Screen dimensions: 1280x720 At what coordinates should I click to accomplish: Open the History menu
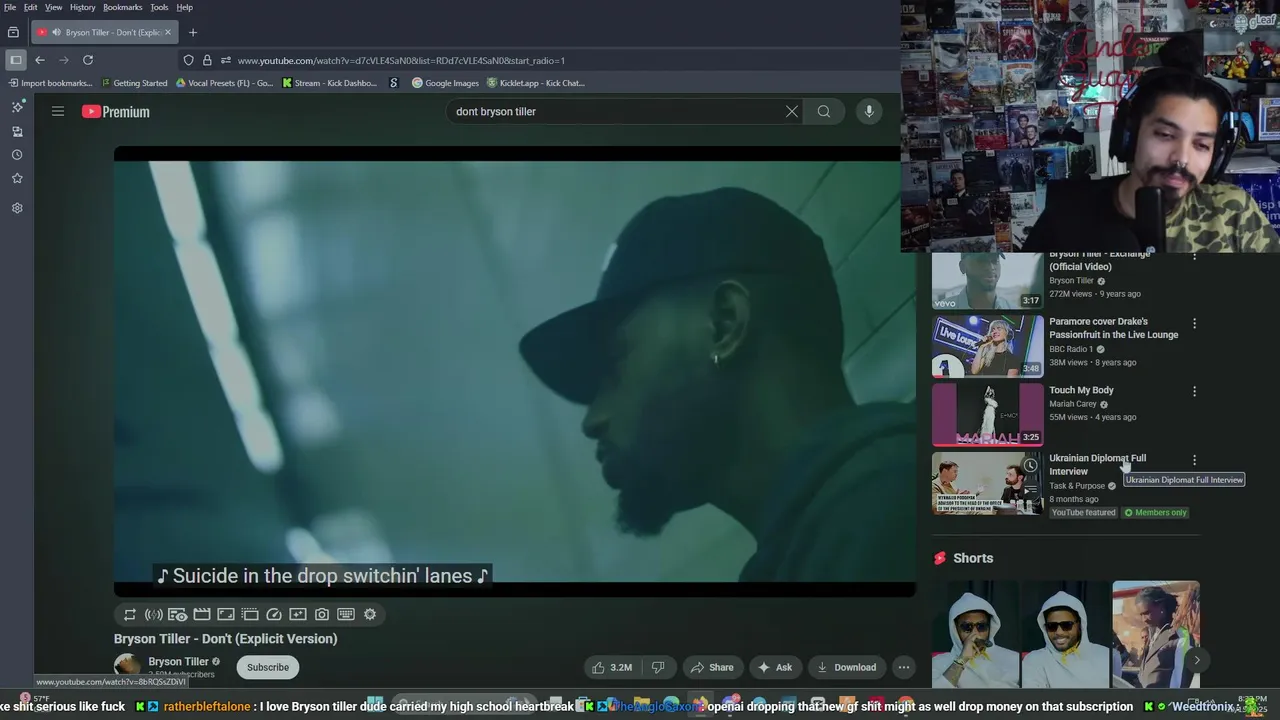83,7
